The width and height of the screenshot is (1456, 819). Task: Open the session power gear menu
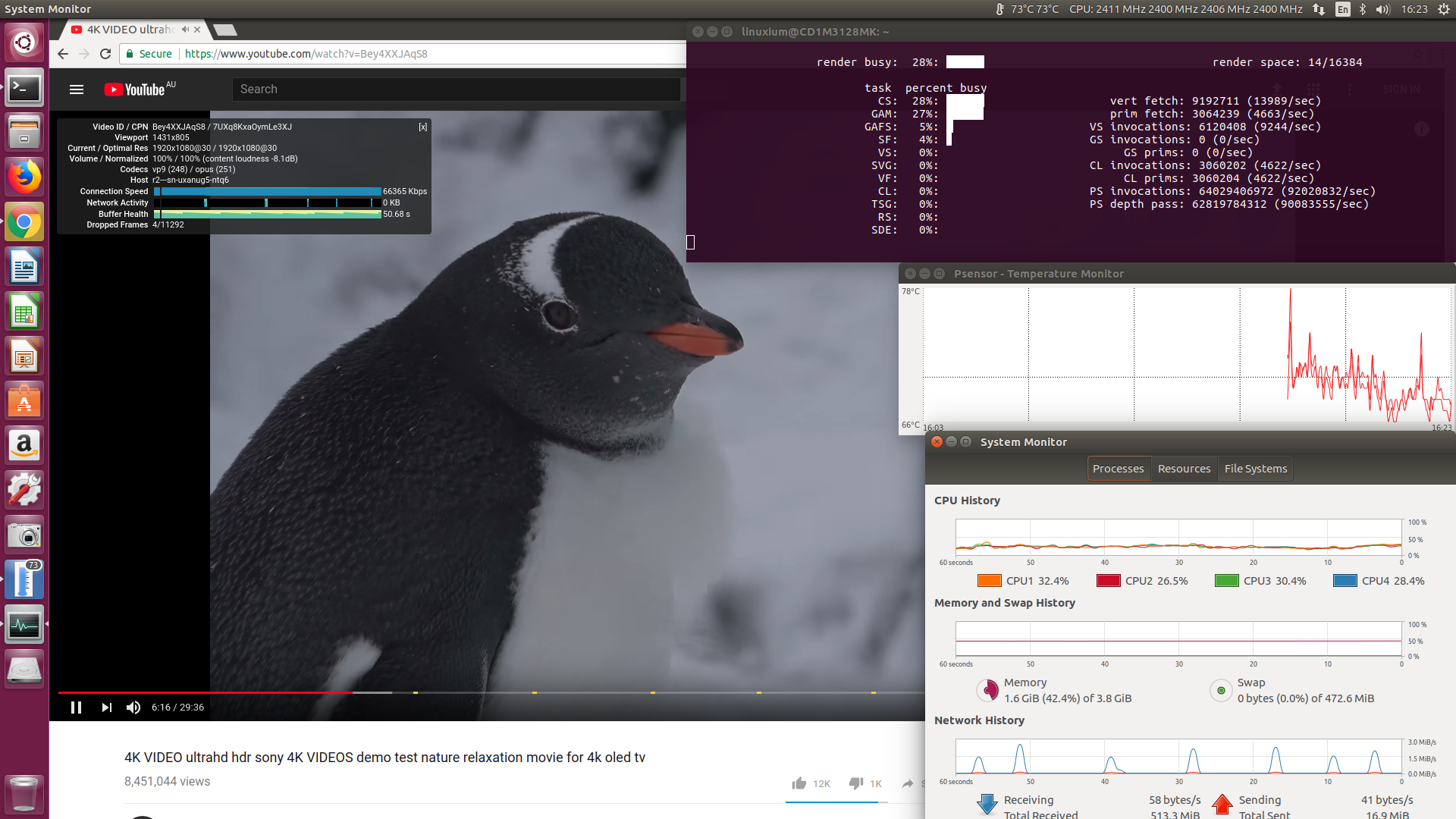(1443, 9)
